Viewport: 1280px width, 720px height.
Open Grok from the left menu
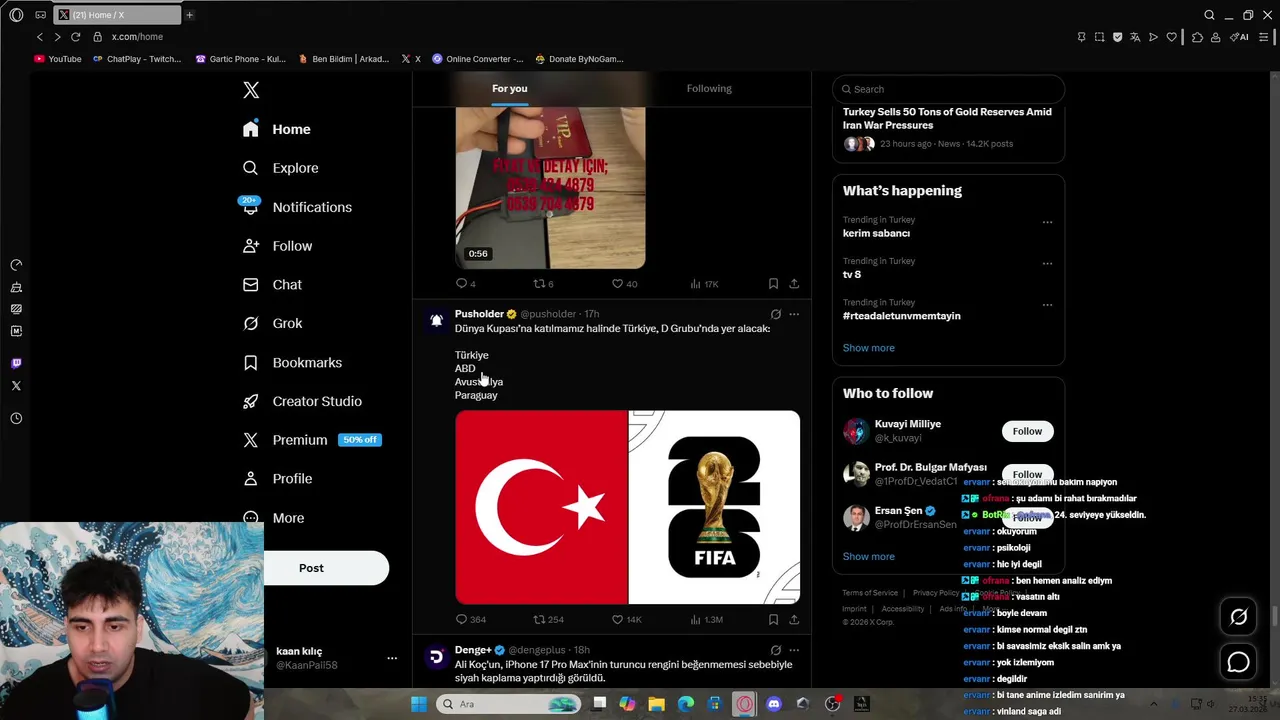pos(273,323)
